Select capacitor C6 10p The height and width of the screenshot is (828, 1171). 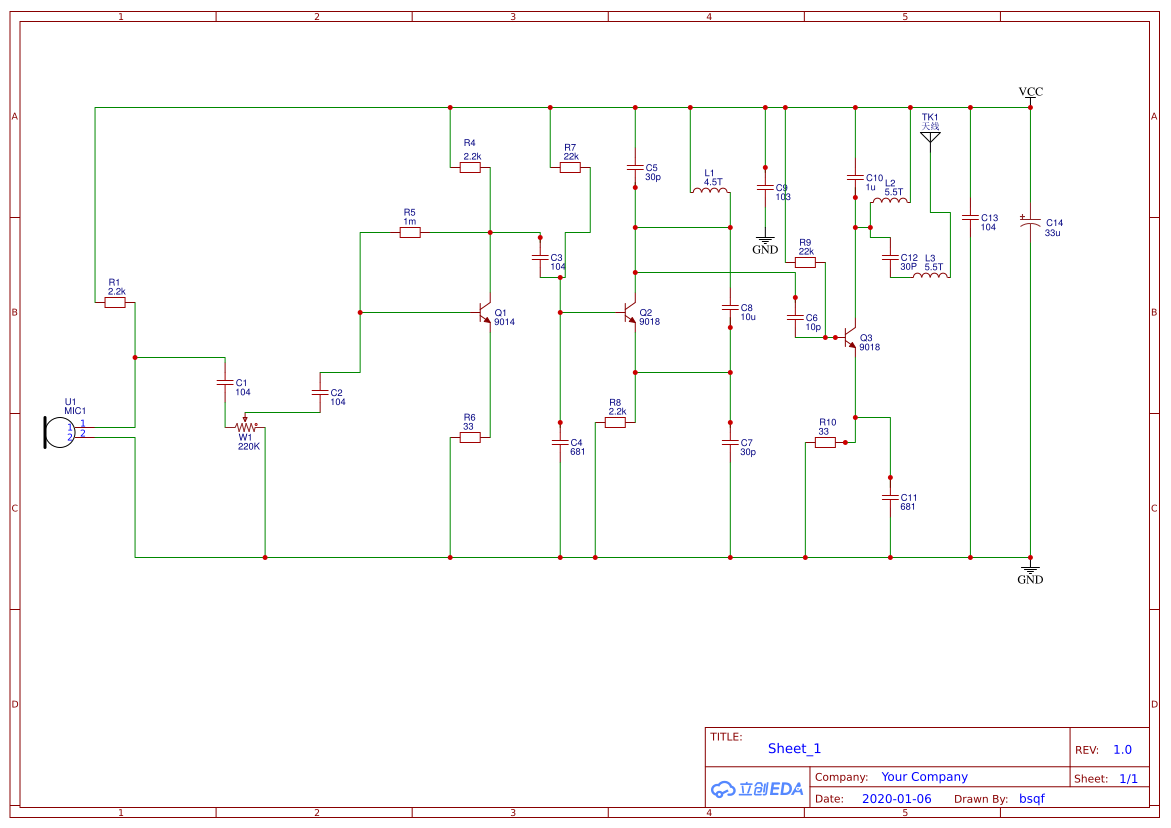pyautogui.click(x=795, y=317)
